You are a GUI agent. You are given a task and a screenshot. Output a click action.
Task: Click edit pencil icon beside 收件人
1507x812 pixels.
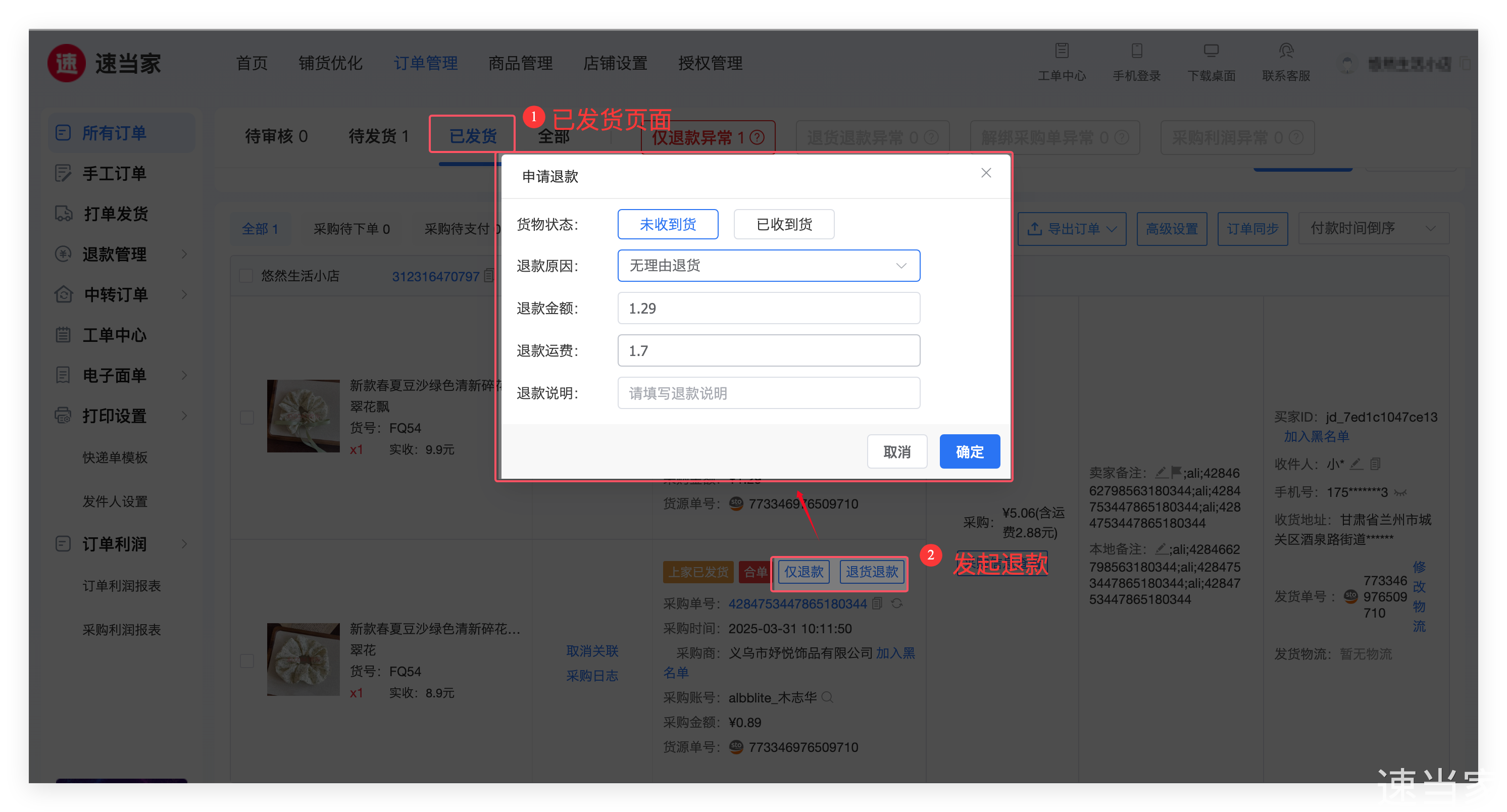pyautogui.click(x=1356, y=464)
